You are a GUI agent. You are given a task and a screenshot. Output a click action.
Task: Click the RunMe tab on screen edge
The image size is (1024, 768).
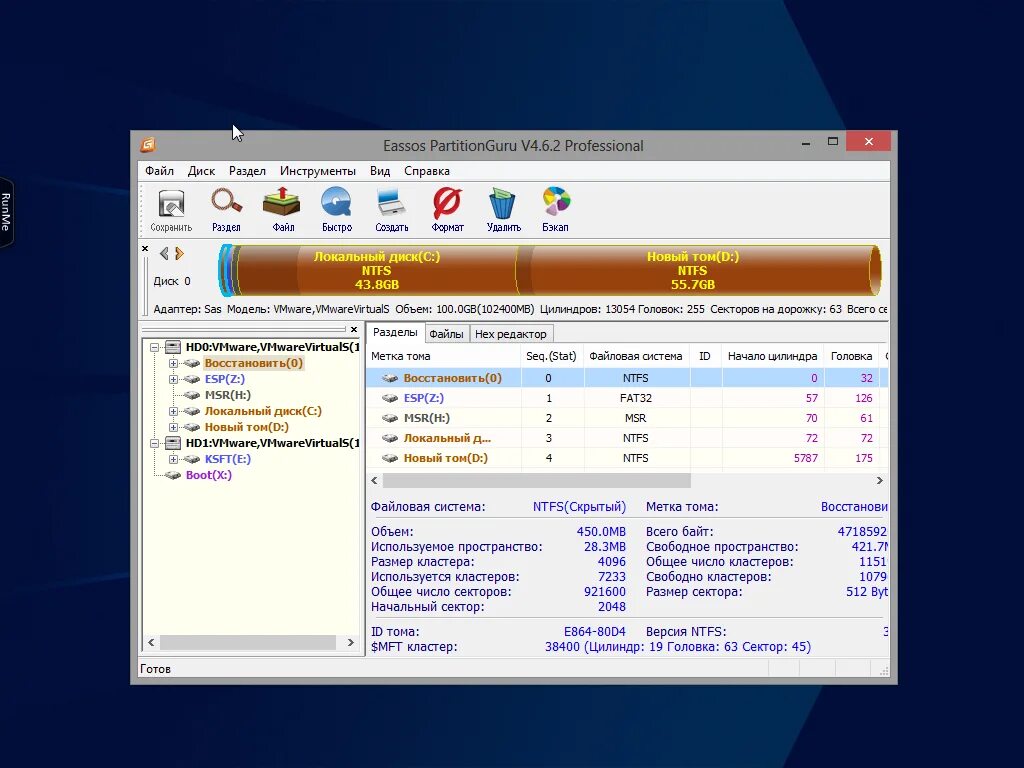click(x=6, y=212)
